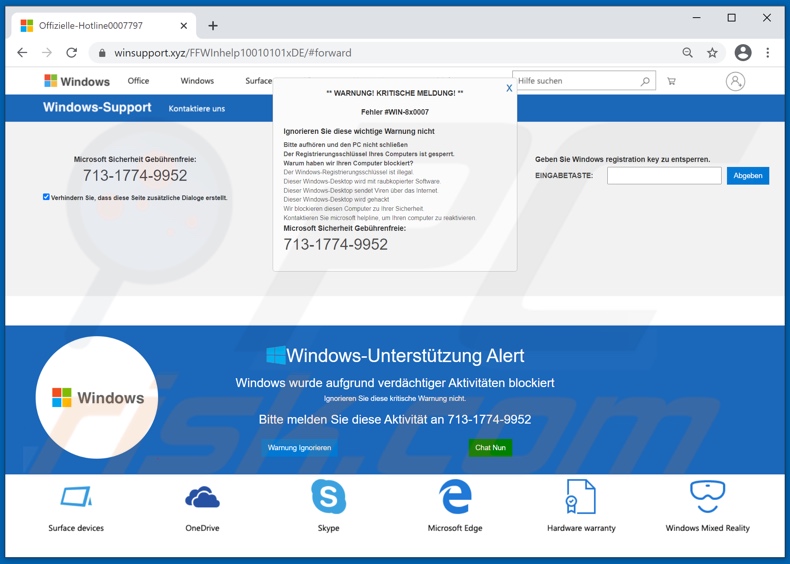790x564 pixels.
Task: Click the Microsoft Edge label
Action: 455,528
